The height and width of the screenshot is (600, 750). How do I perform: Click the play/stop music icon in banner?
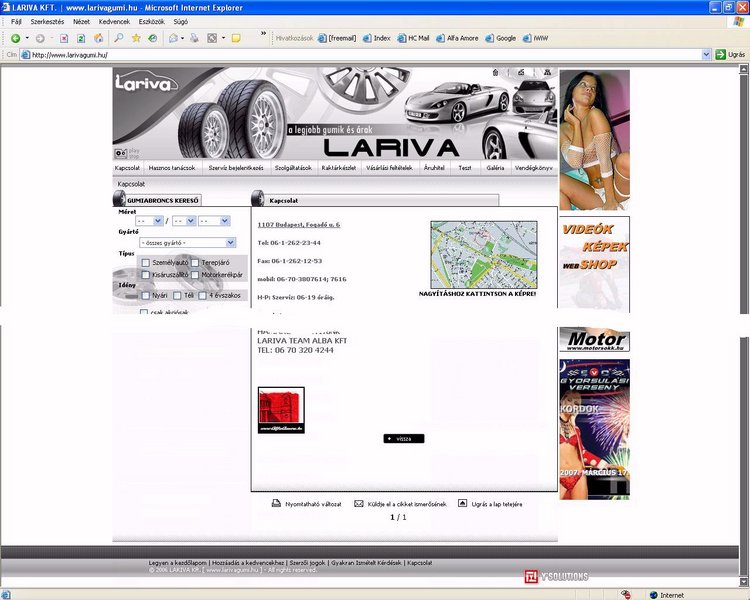121,153
